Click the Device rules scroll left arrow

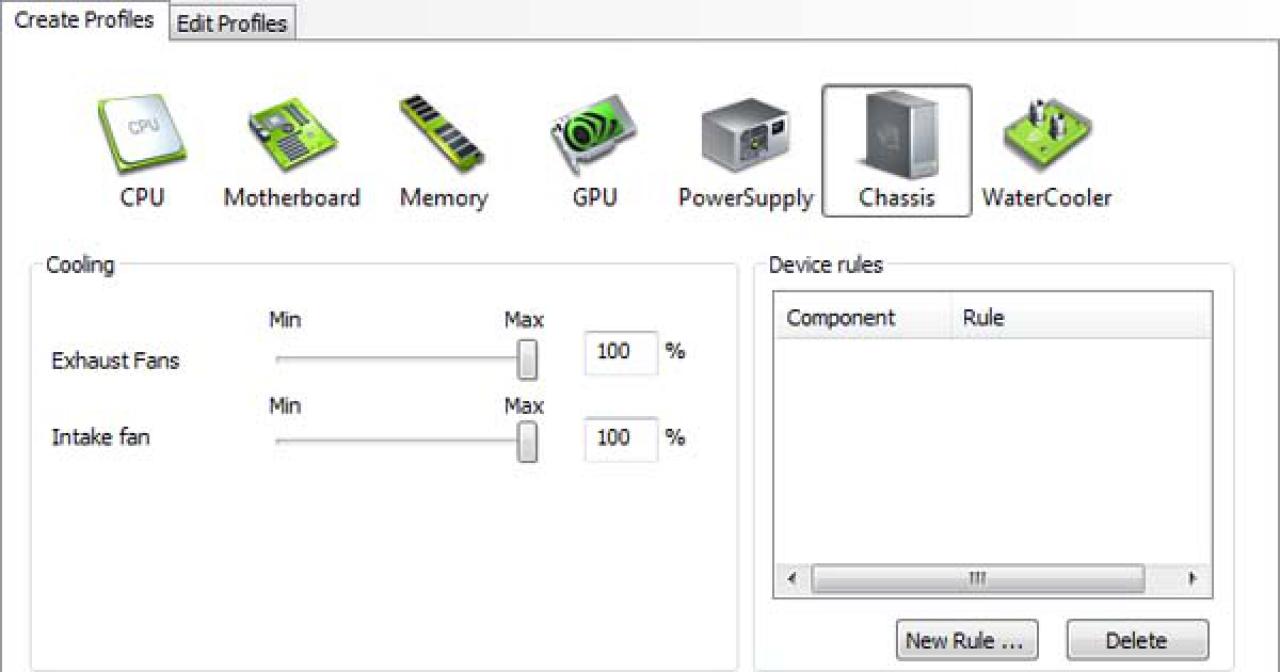[792, 579]
